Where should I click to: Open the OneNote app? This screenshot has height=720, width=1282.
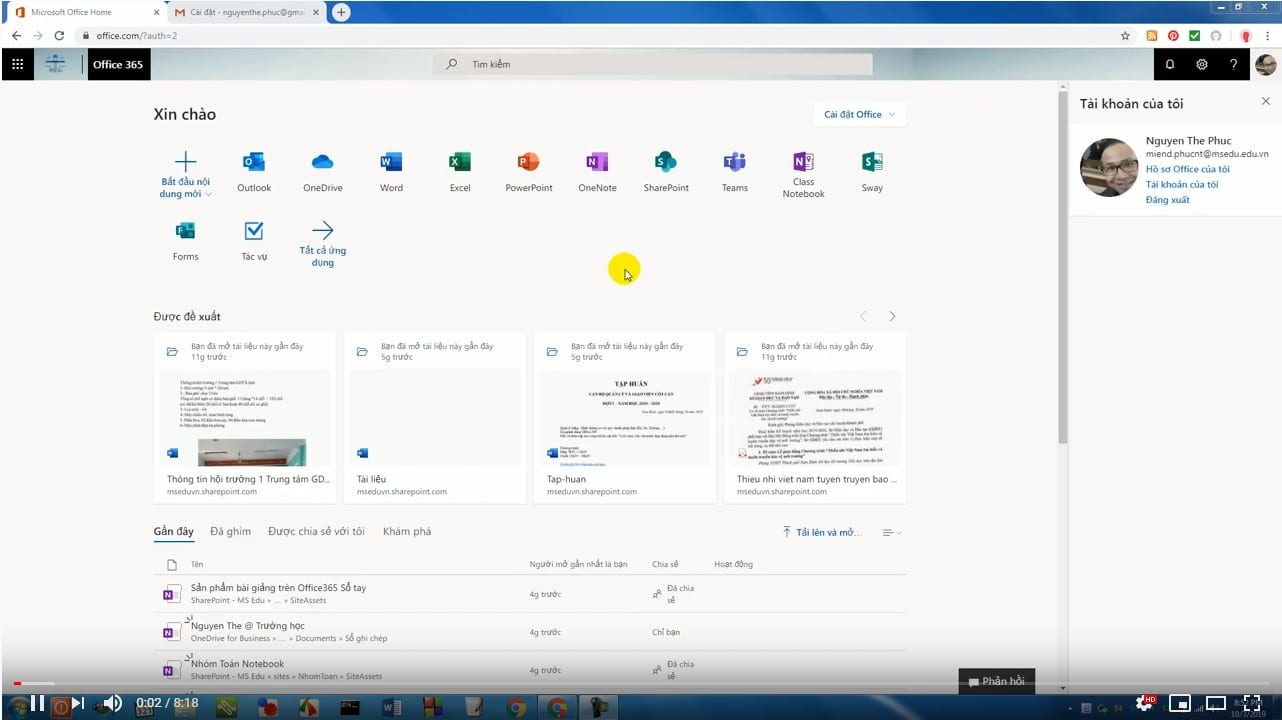tap(597, 172)
